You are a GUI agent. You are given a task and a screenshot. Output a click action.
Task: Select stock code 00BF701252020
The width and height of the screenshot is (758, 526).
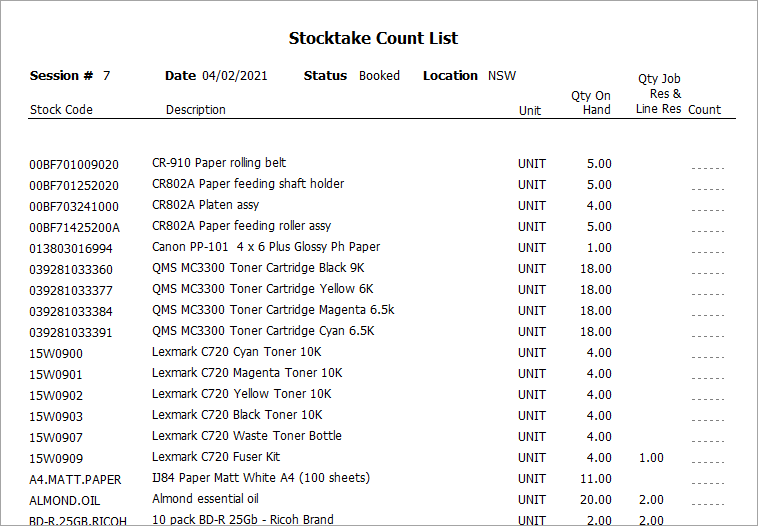(74, 186)
